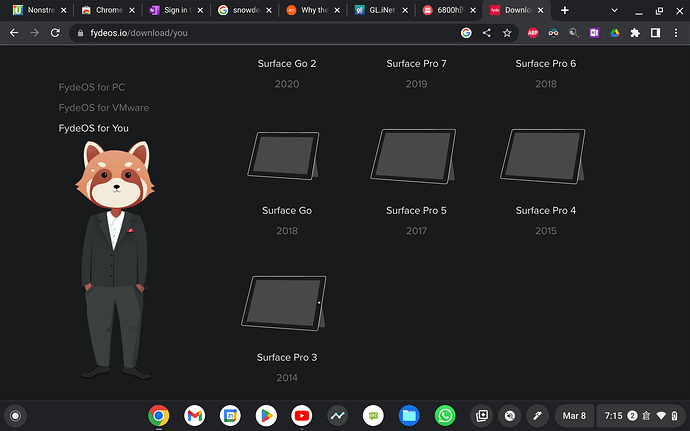Toggle the Chrome side panel
This screenshot has width=690, height=431.
[x=655, y=33]
